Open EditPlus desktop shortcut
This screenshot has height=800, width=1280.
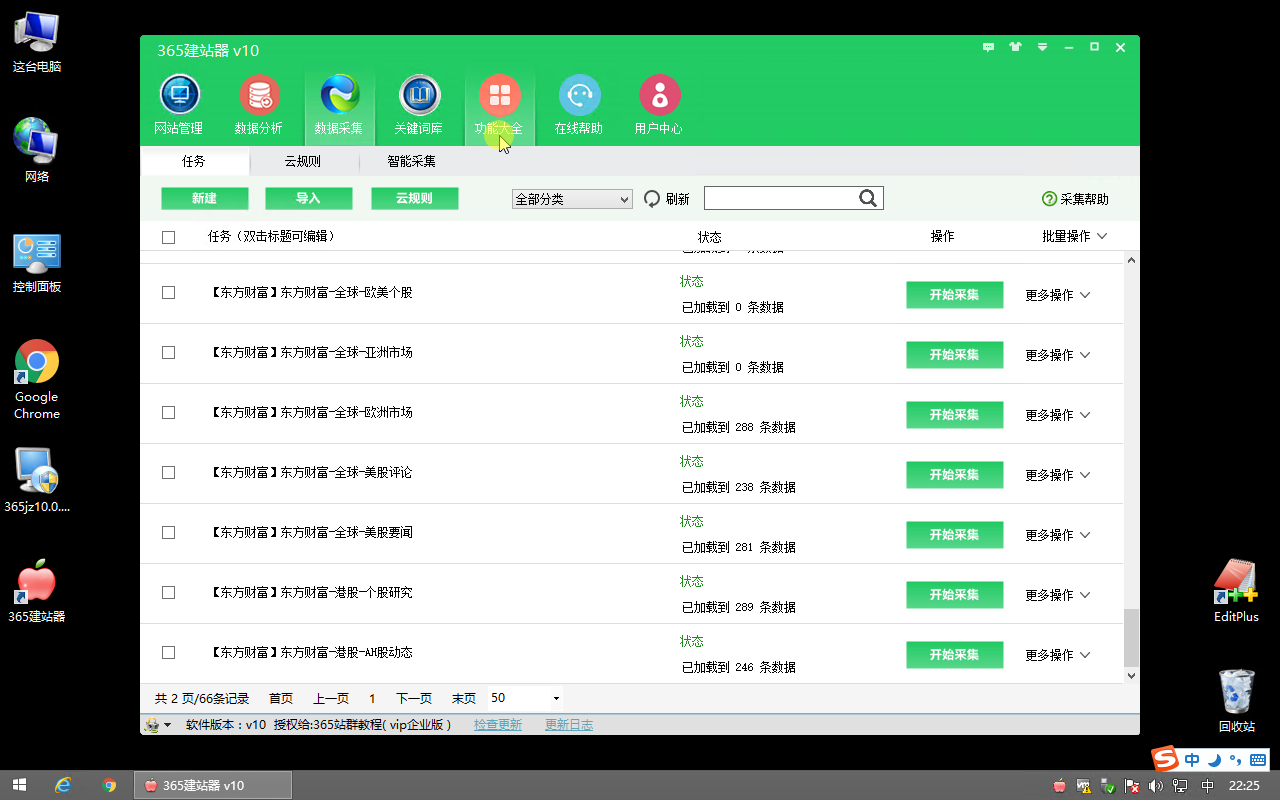pyautogui.click(x=1236, y=590)
